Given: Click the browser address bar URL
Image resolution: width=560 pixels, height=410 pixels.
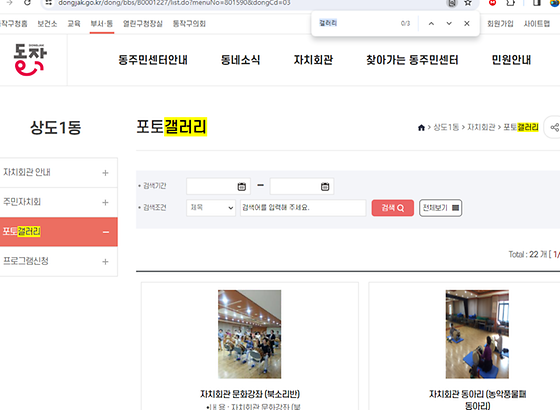Looking at the screenshot, I should tap(174, 3).
